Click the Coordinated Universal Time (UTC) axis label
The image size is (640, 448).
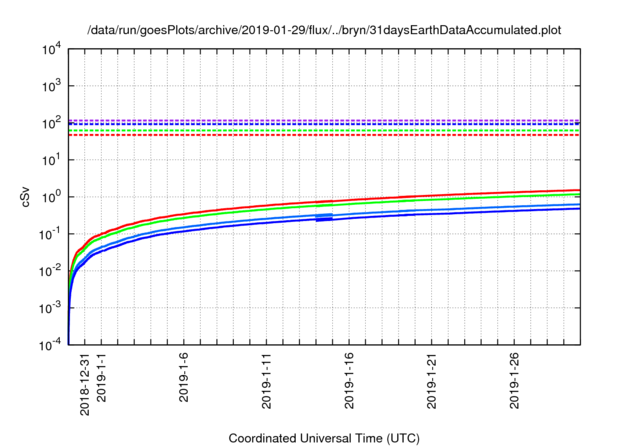(x=324, y=438)
